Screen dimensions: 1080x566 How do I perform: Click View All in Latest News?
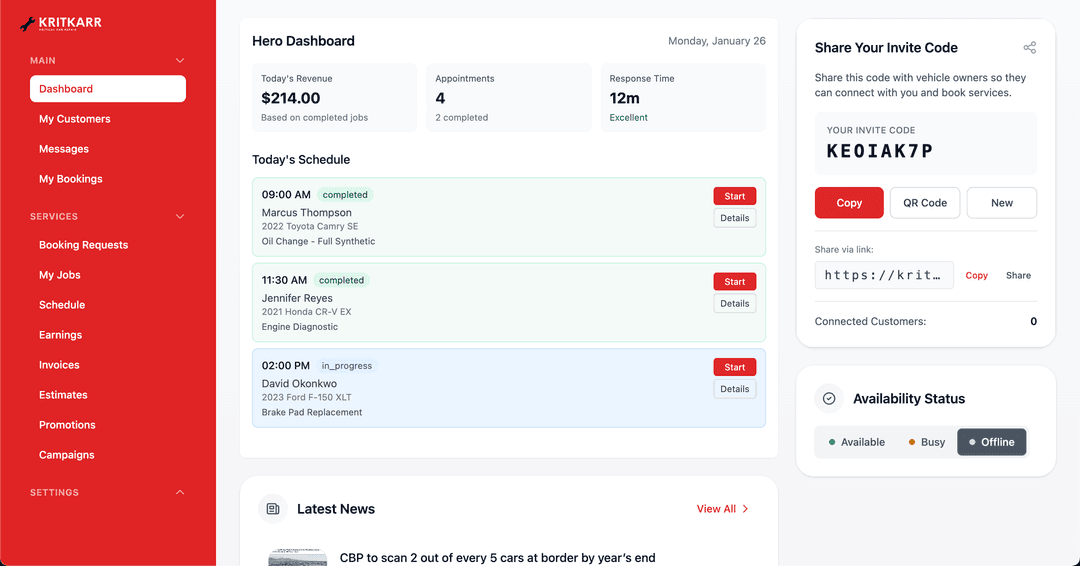pyautogui.click(x=722, y=509)
